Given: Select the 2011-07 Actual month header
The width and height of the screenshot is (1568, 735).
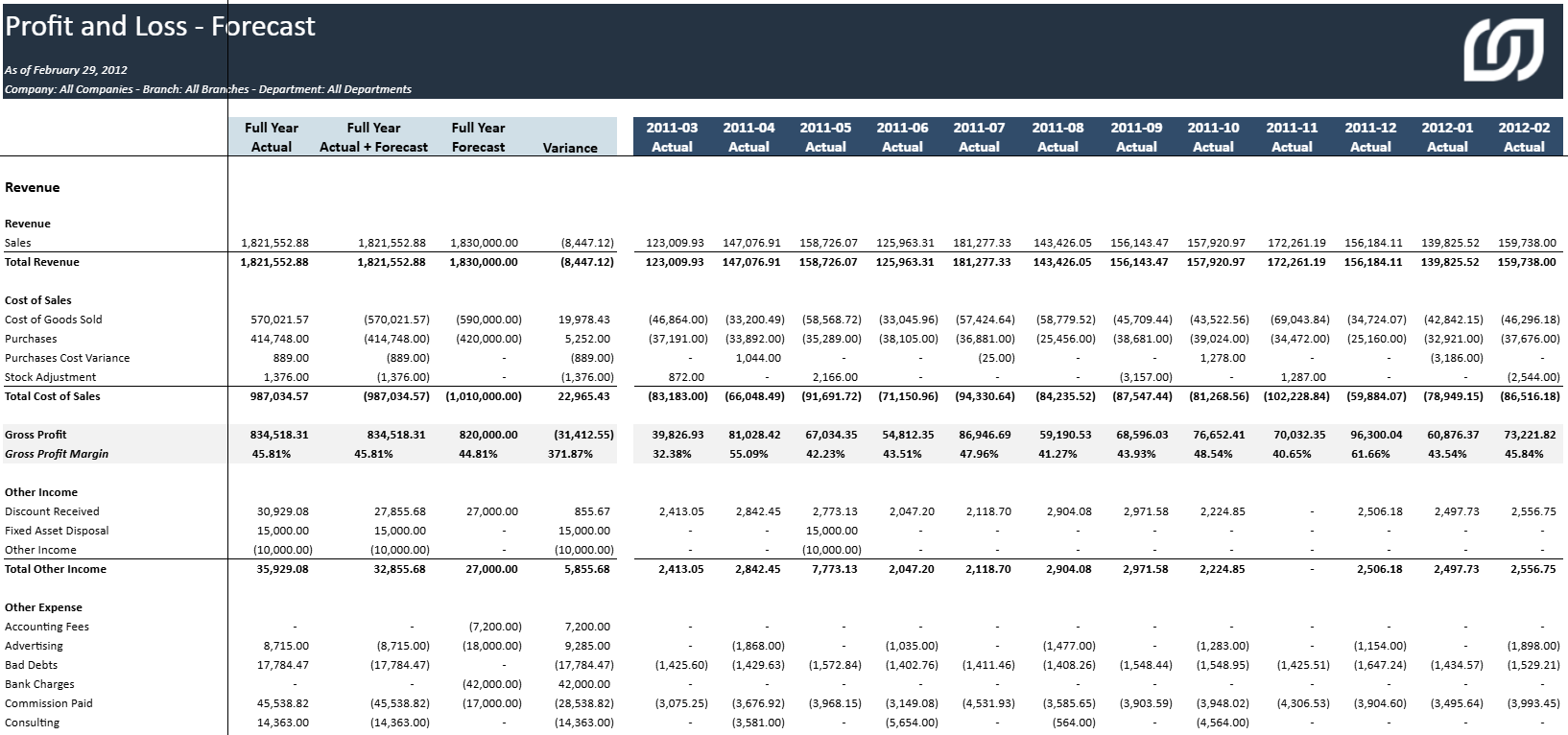Looking at the screenshot, I should (979, 137).
